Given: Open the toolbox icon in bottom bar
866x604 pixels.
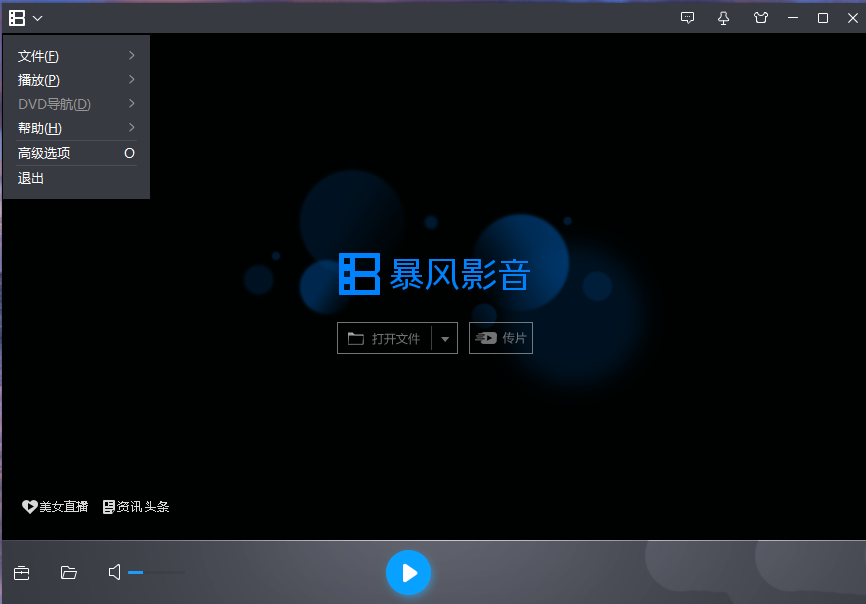Looking at the screenshot, I should click(22, 573).
